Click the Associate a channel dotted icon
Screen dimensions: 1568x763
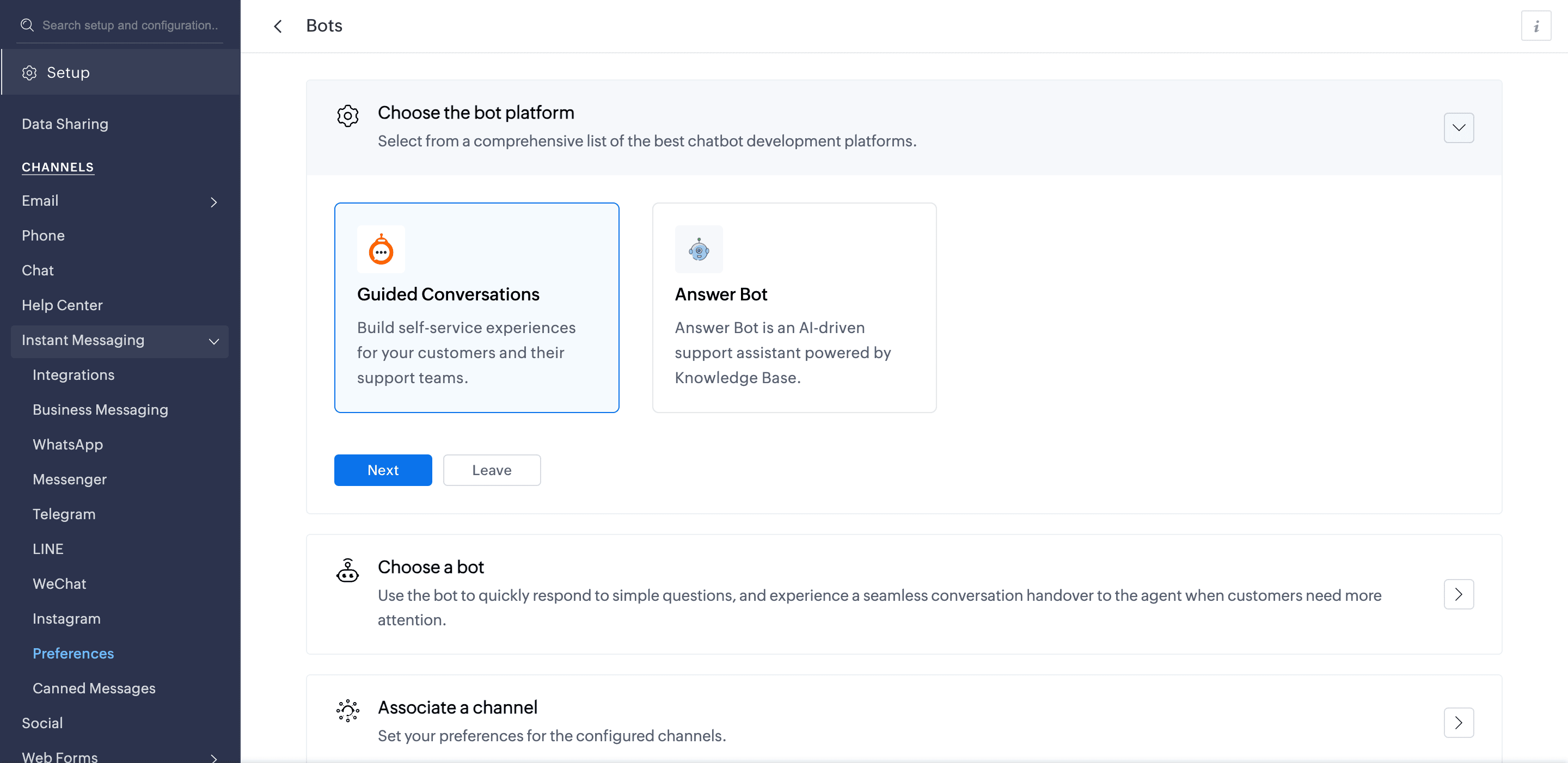[x=347, y=710]
